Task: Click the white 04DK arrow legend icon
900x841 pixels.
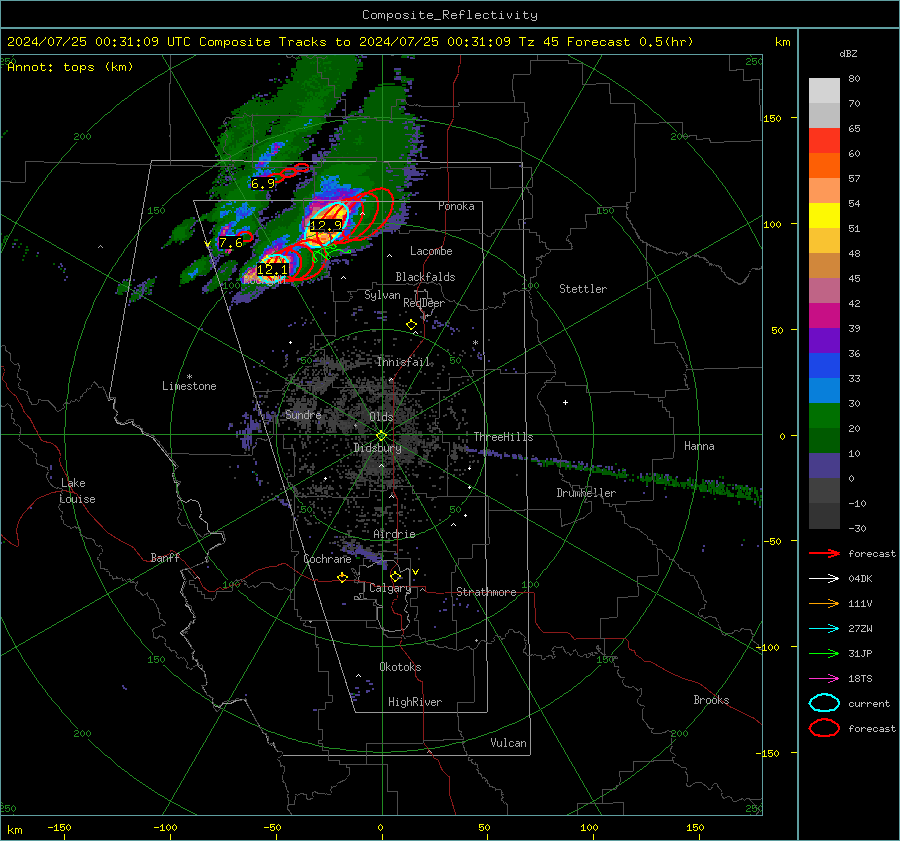Action: coord(824,579)
